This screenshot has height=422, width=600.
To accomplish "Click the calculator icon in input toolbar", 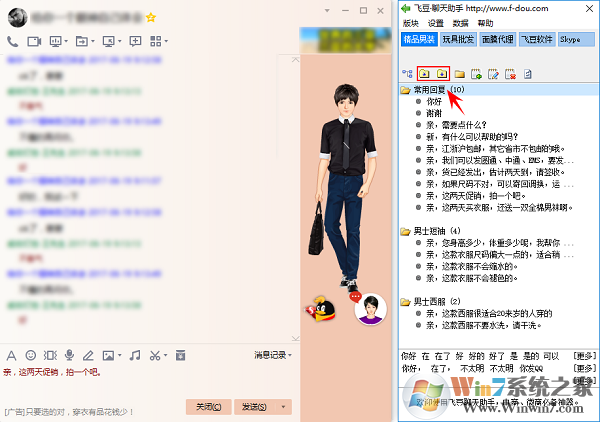I will (x=180, y=355).
